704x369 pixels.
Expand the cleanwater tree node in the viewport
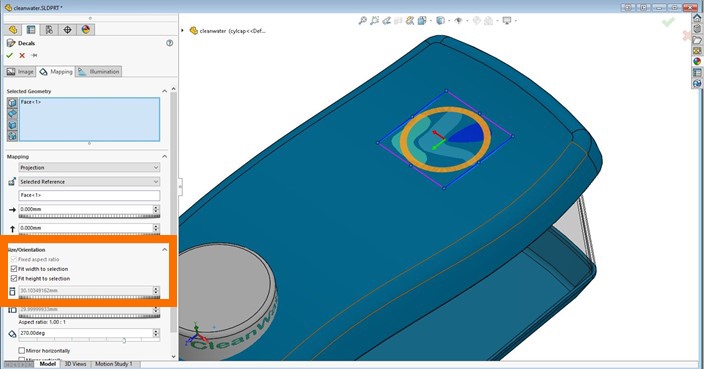[183, 31]
